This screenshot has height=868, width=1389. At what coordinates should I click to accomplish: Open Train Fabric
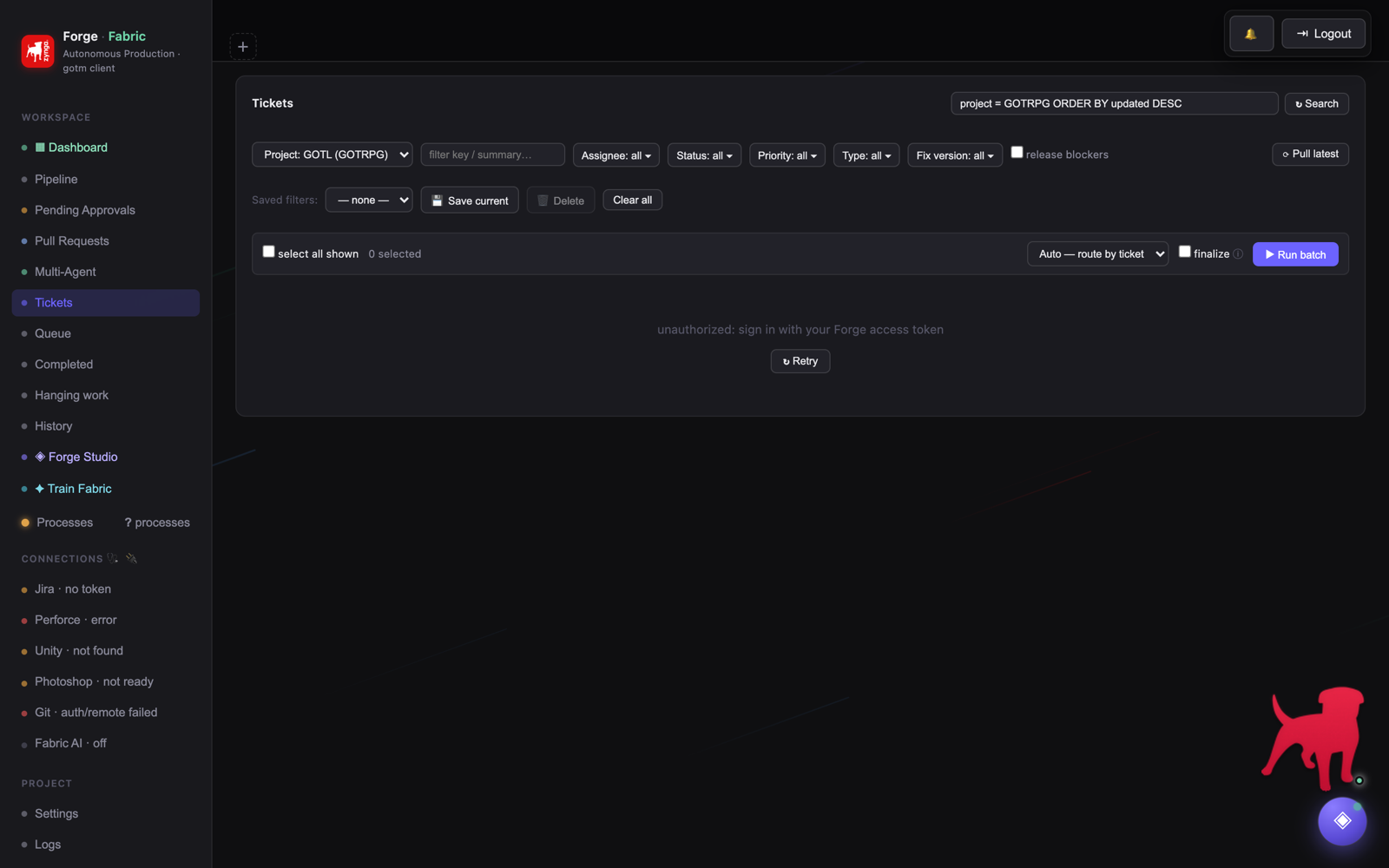pos(106,489)
